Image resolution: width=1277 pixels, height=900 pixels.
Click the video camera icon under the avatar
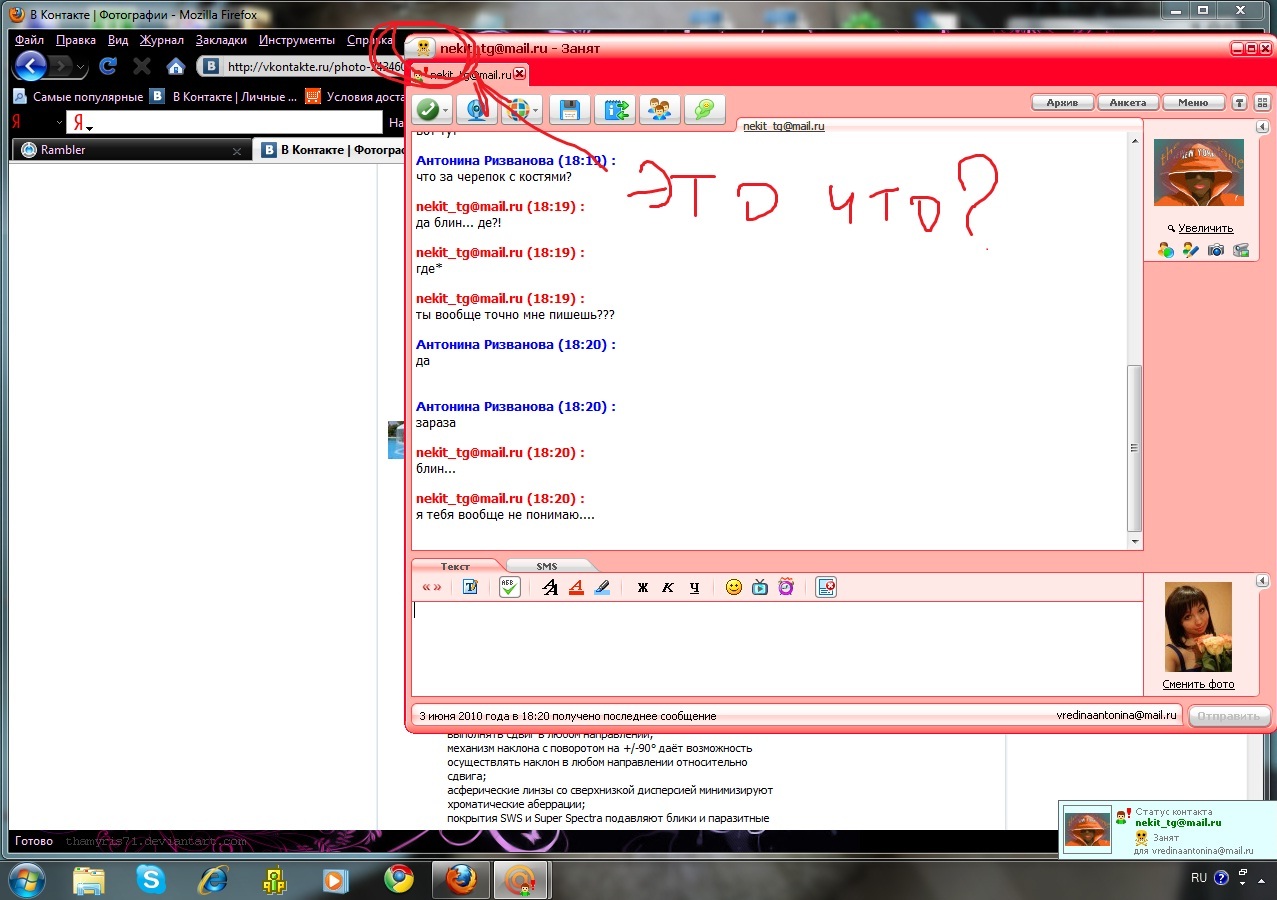tap(1241, 250)
